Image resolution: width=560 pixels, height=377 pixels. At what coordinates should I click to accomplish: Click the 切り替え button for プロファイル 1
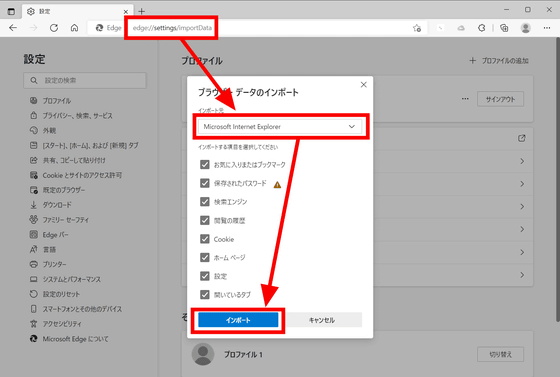[x=500, y=354]
